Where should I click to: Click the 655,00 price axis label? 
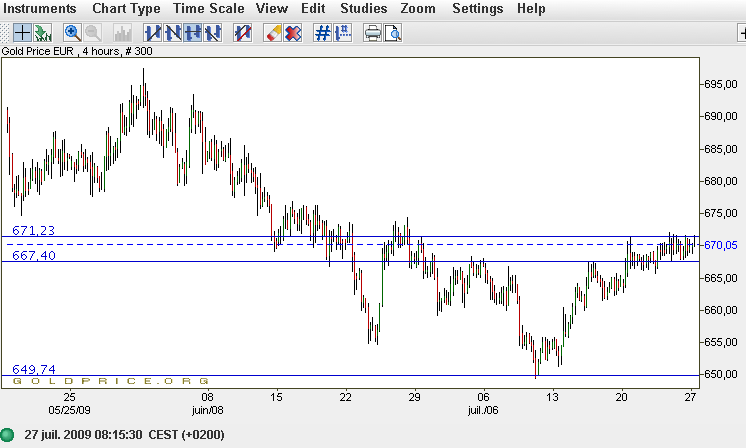coord(720,342)
